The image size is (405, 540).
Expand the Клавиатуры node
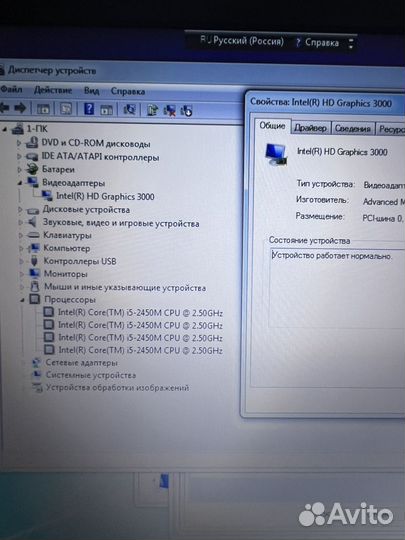pyautogui.click(x=21, y=235)
